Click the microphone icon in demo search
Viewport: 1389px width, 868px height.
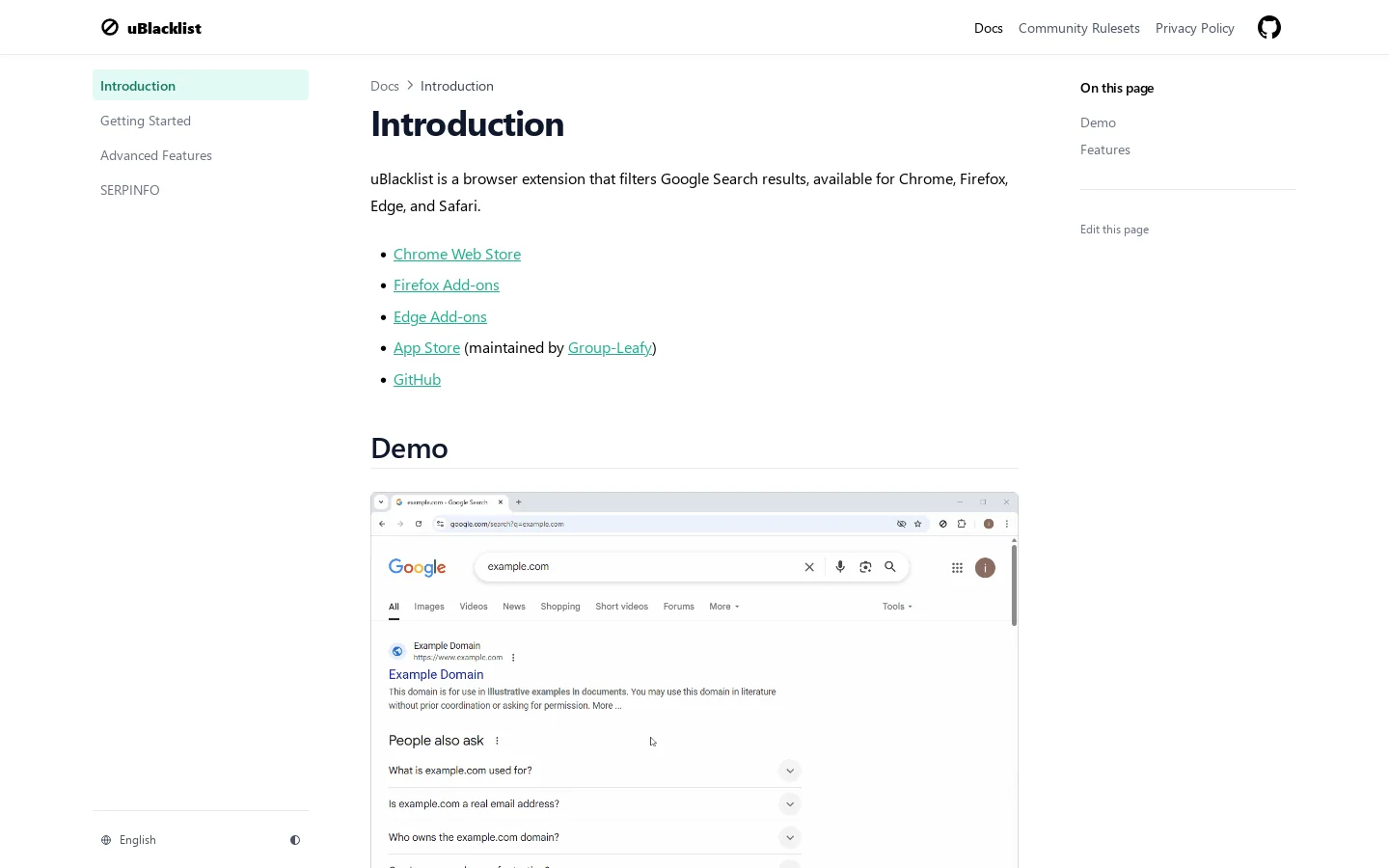click(x=840, y=567)
